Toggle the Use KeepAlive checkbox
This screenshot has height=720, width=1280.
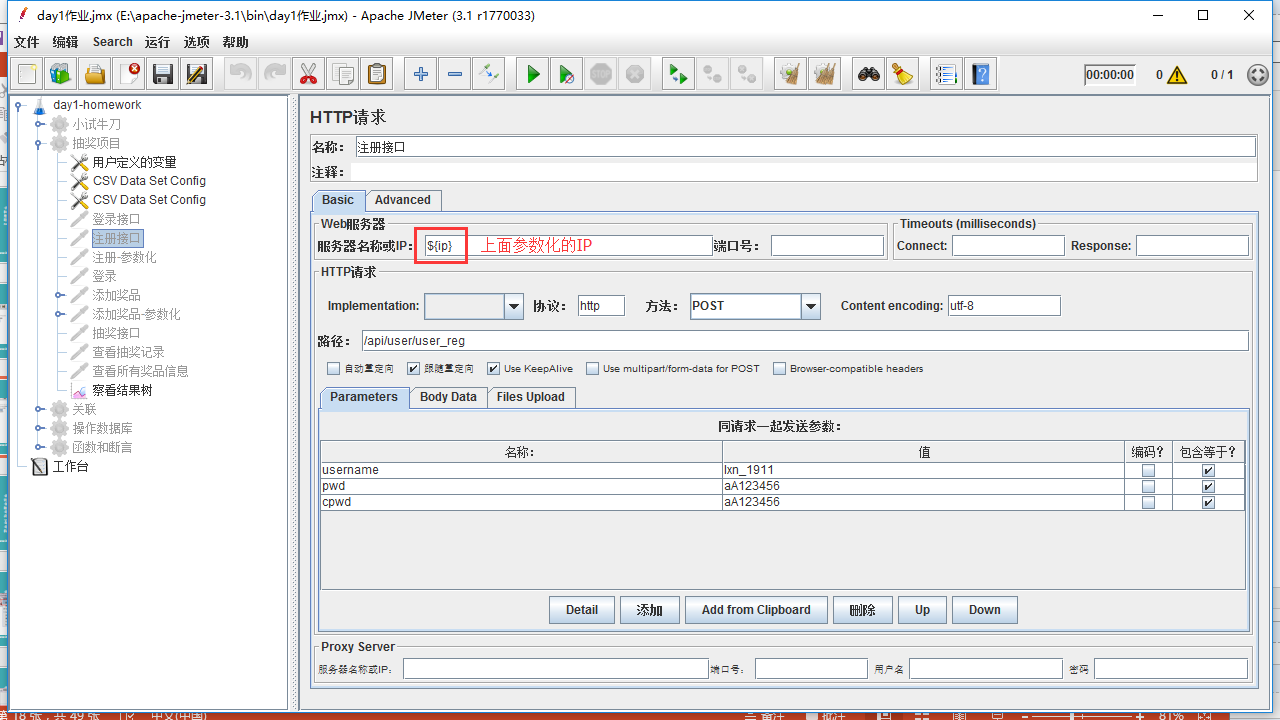pos(493,369)
